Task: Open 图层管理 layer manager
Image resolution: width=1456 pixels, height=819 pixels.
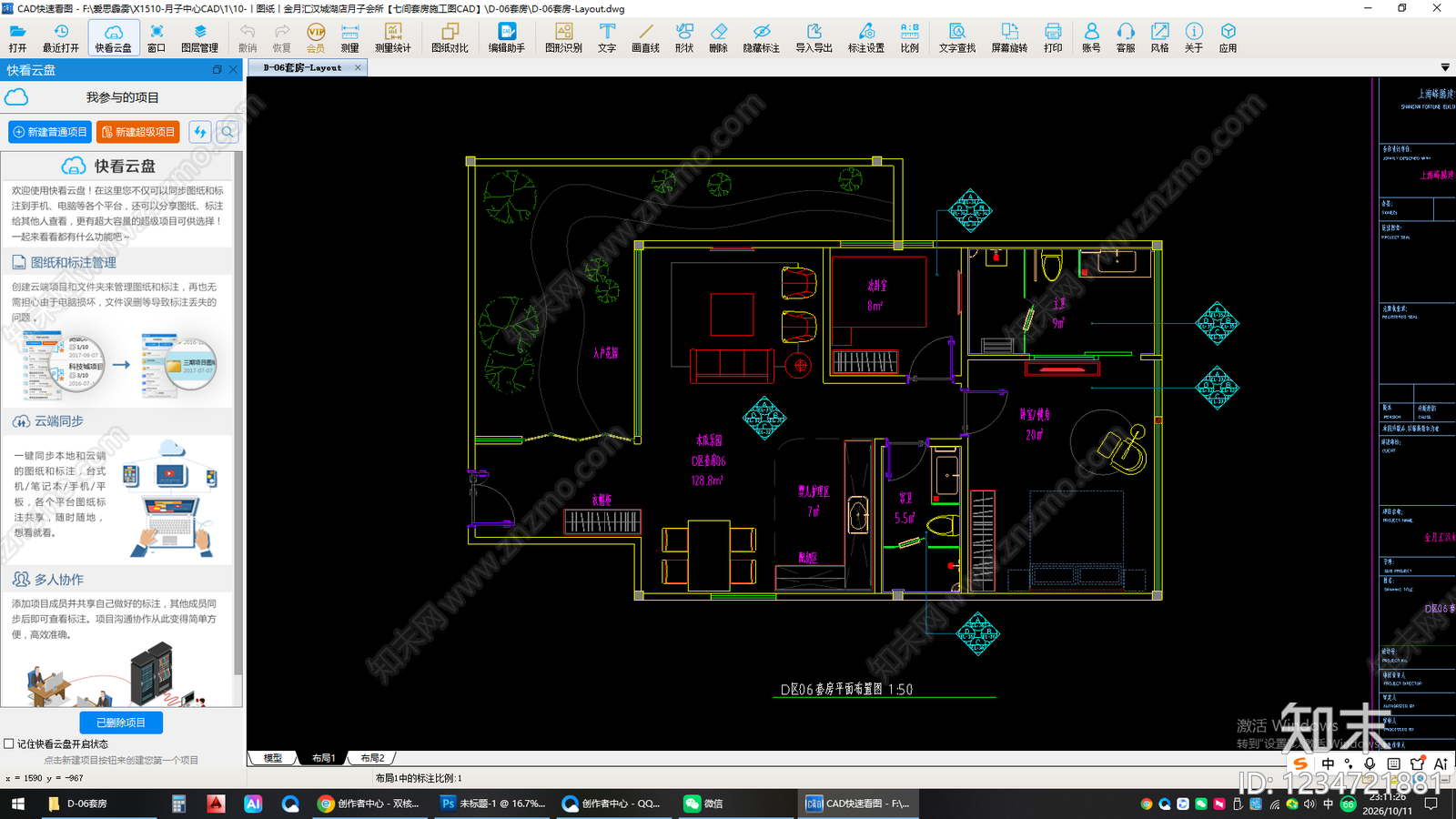Action: coord(199,38)
